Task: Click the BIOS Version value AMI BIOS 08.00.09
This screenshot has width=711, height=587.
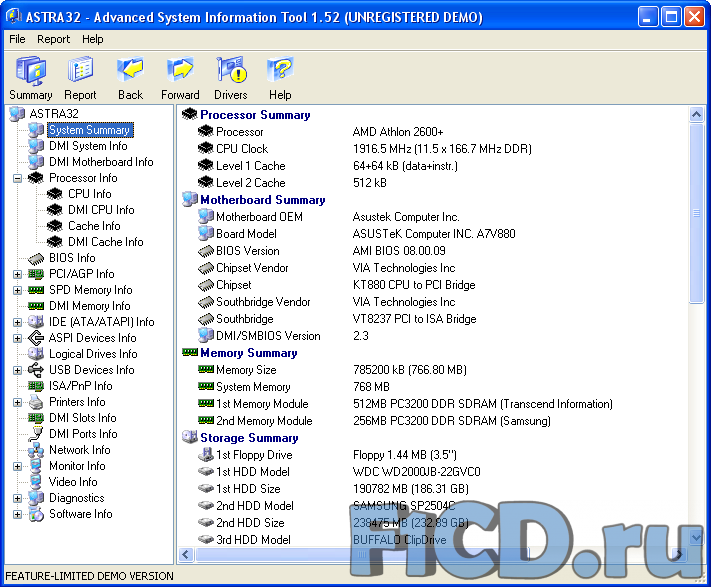Action: (399, 251)
